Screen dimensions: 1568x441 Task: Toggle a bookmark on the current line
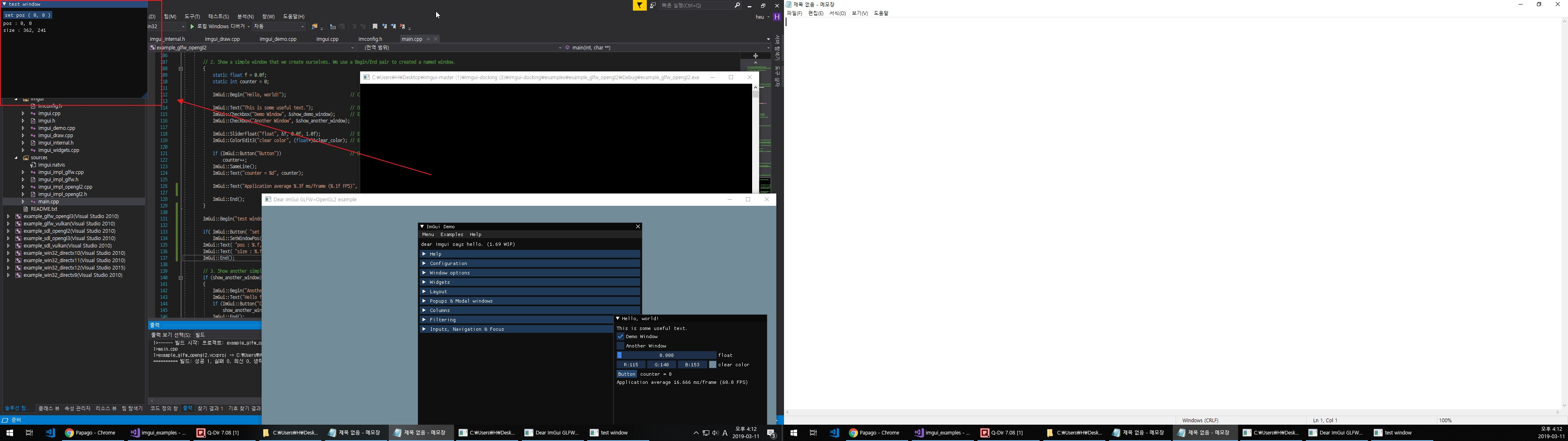coord(375,26)
